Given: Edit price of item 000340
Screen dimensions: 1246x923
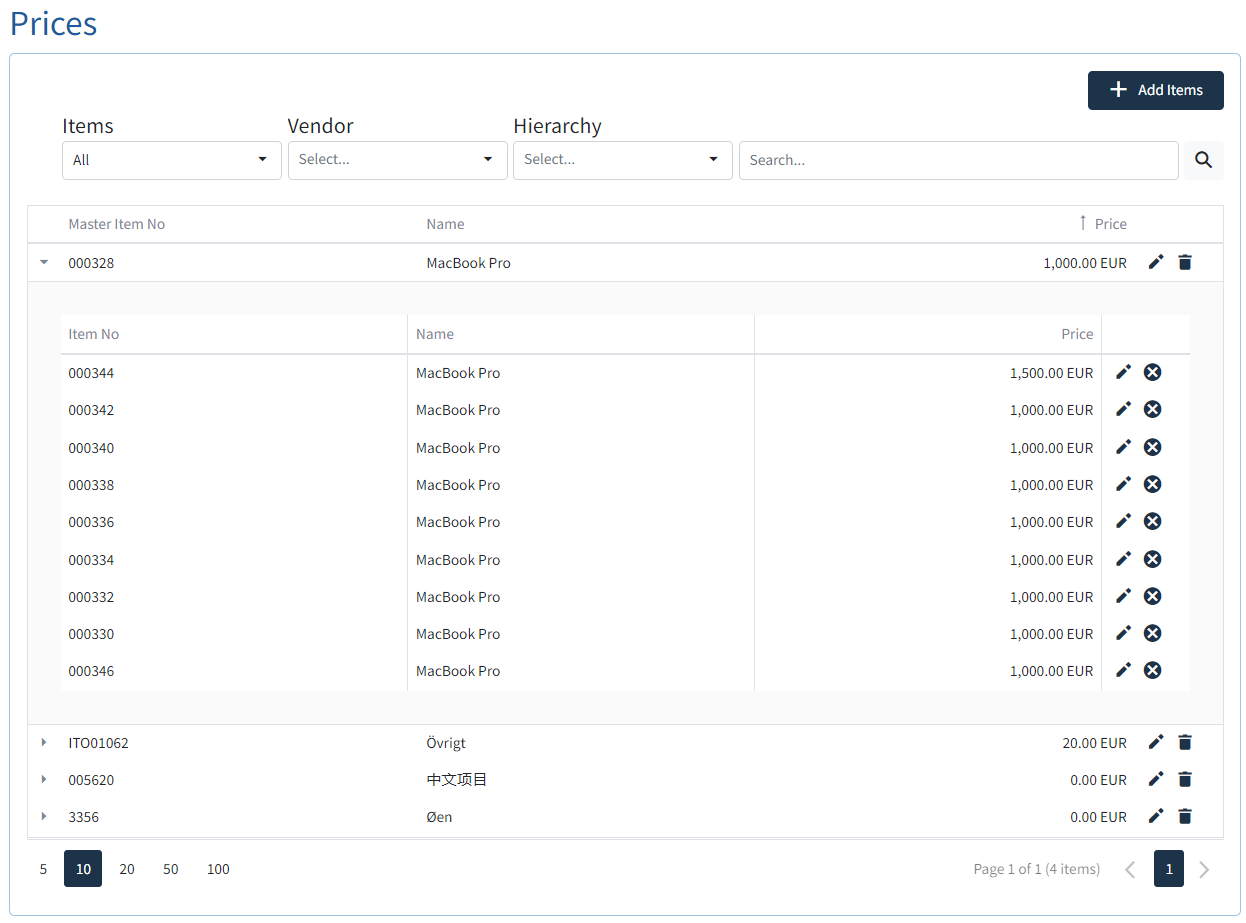Looking at the screenshot, I should [1123, 447].
